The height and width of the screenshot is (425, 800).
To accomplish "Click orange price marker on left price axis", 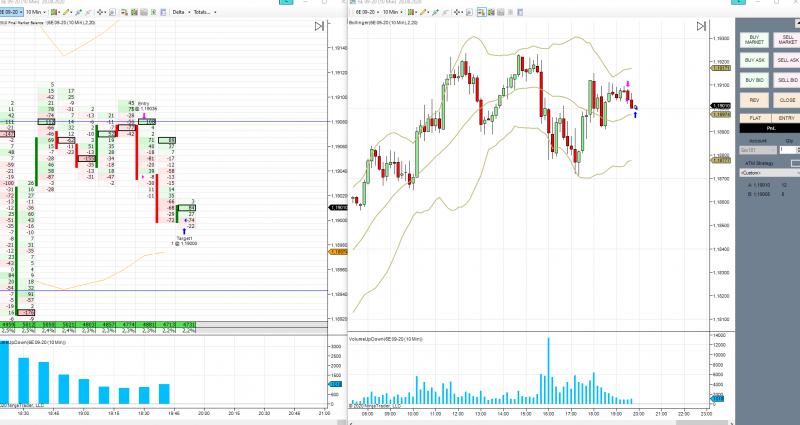I will (339, 252).
